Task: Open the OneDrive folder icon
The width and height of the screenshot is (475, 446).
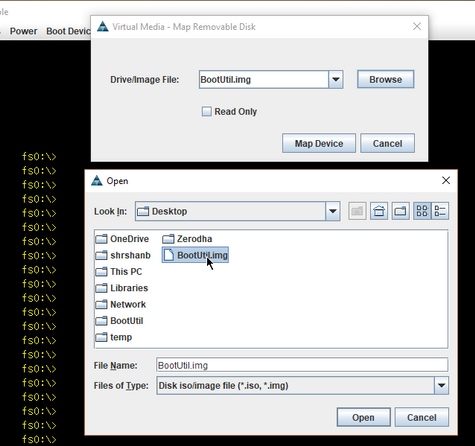Action: coord(101,239)
